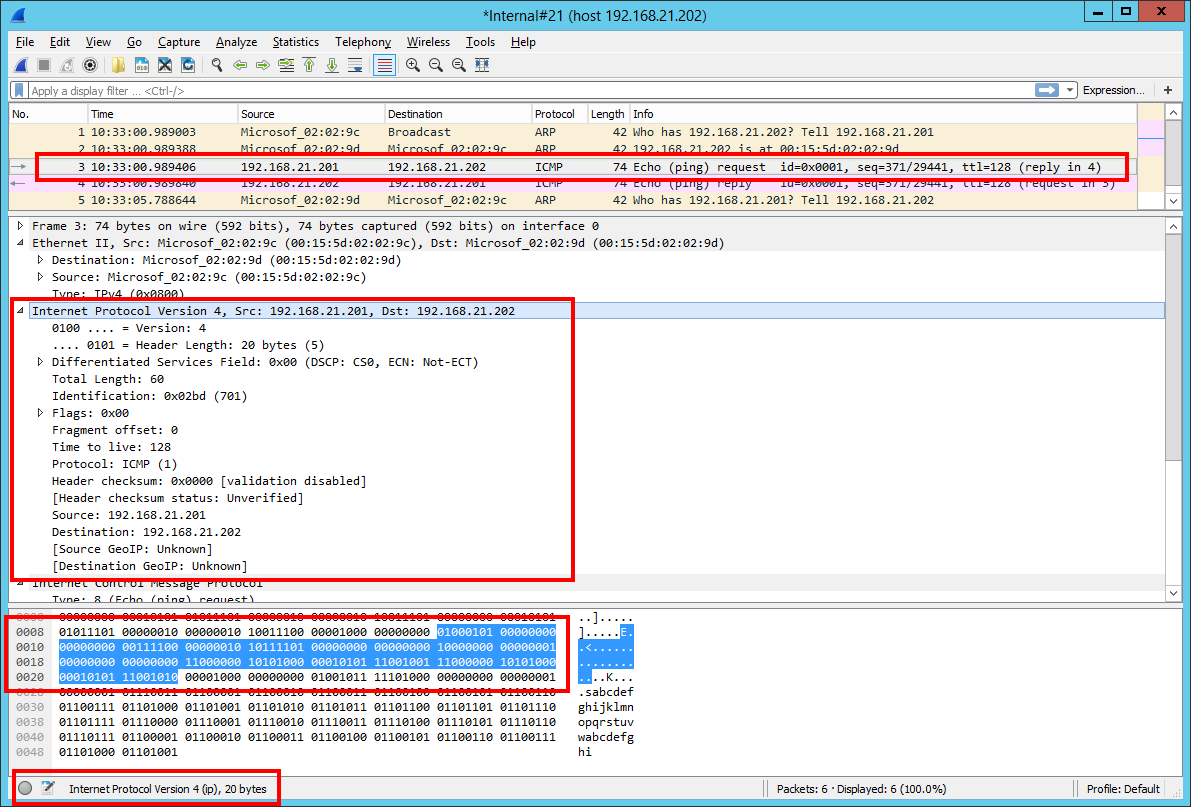Screen dimensions: 1191x807
Task: Apply display filter arrow button
Action: point(1047,90)
